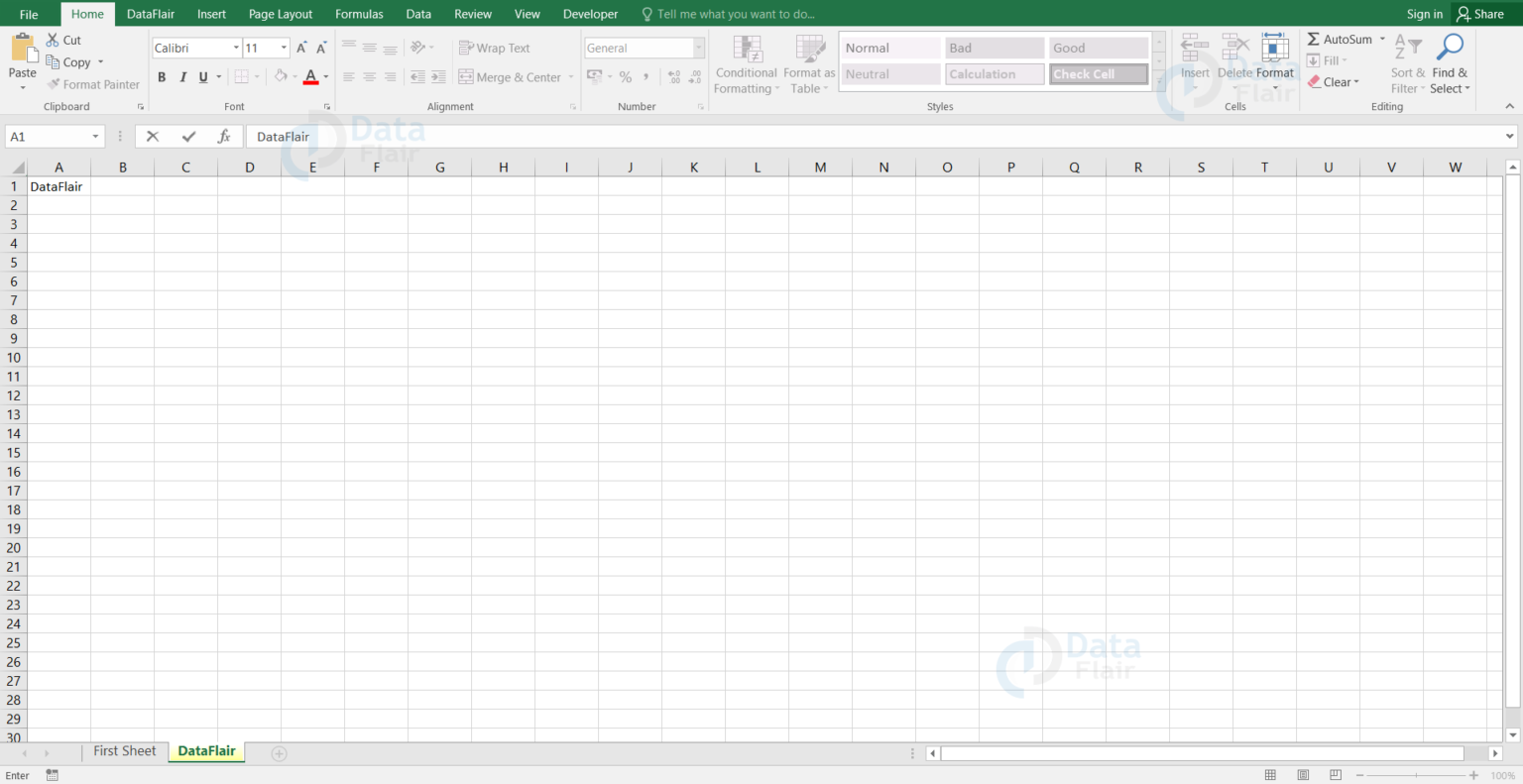Toggle Italic formatting
The width and height of the screenshot is (1523, 784).
tap(182, 76)
